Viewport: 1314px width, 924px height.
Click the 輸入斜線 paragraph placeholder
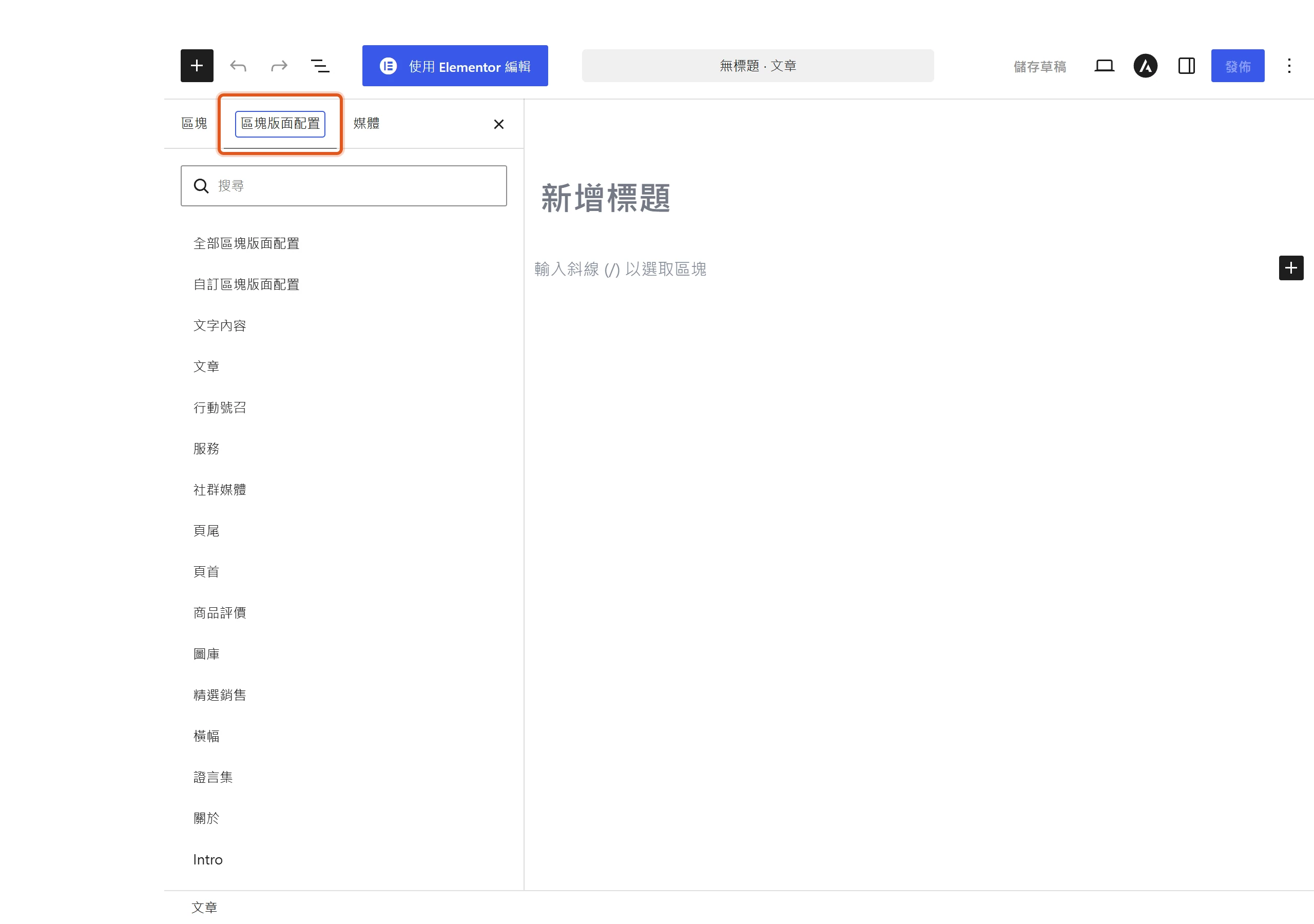pyautogui.click(x=621, y=269)
